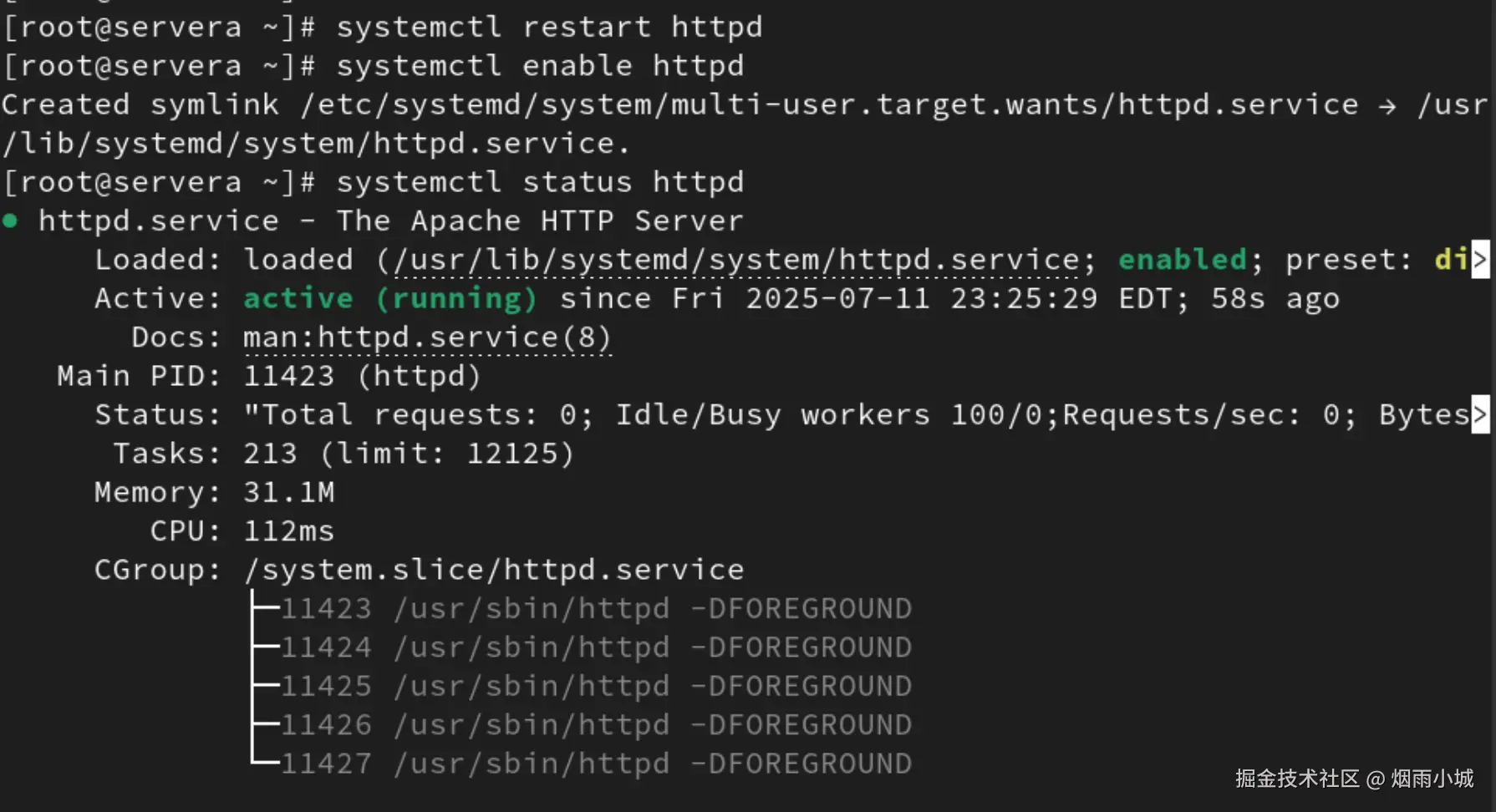This screenshot has width=1496, height=812.
Task: Select process 11426 in the CGroup tree
Action: (x=596, y=725)
